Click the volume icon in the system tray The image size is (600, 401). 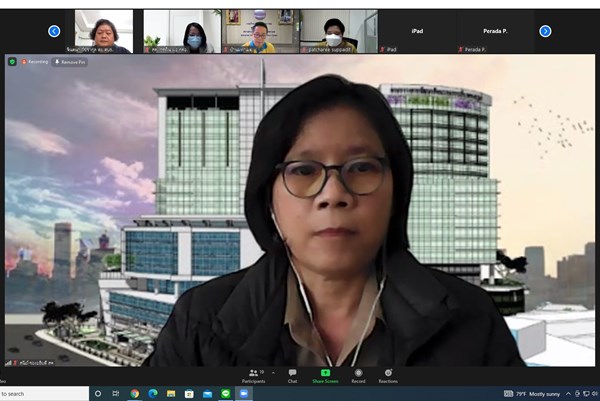(x=595, y=394)
